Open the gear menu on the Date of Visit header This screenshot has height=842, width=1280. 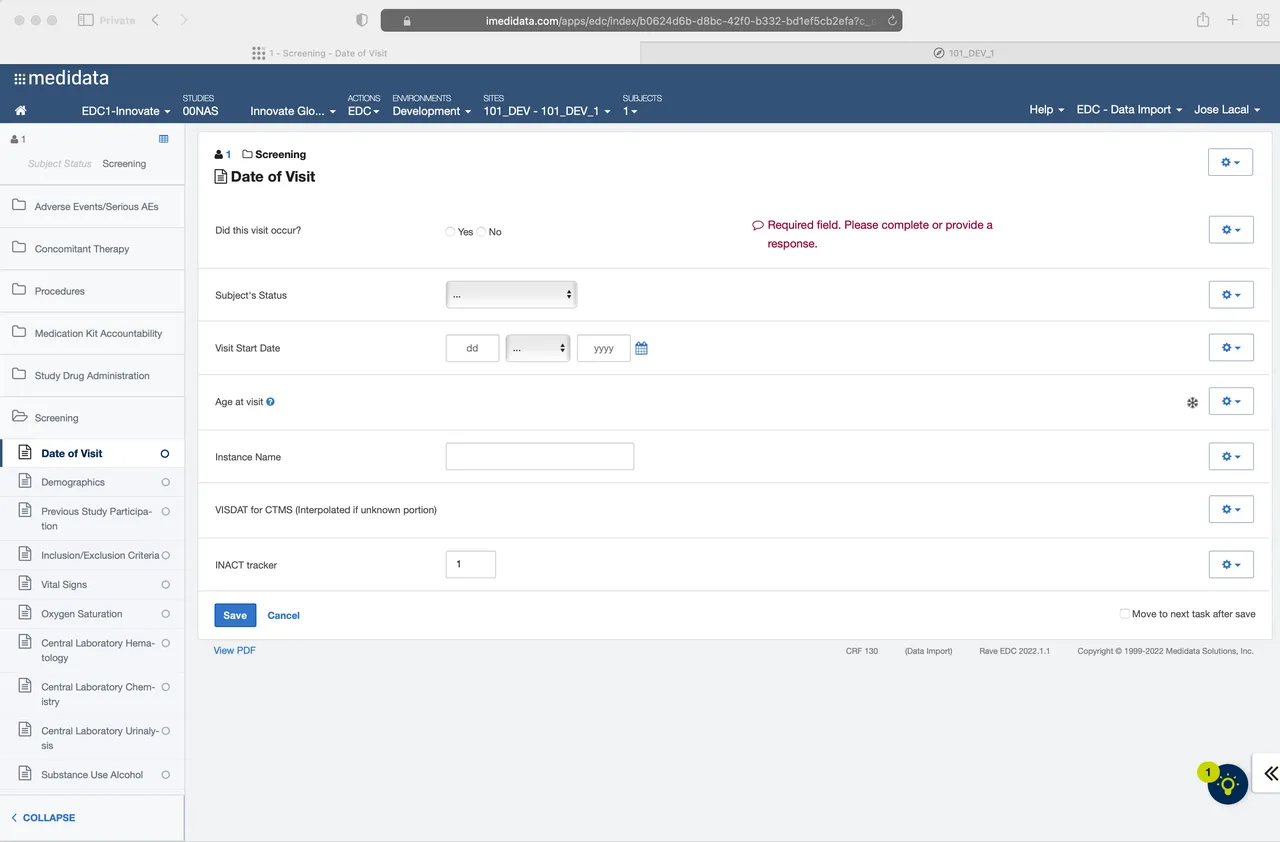(1230, 161)
